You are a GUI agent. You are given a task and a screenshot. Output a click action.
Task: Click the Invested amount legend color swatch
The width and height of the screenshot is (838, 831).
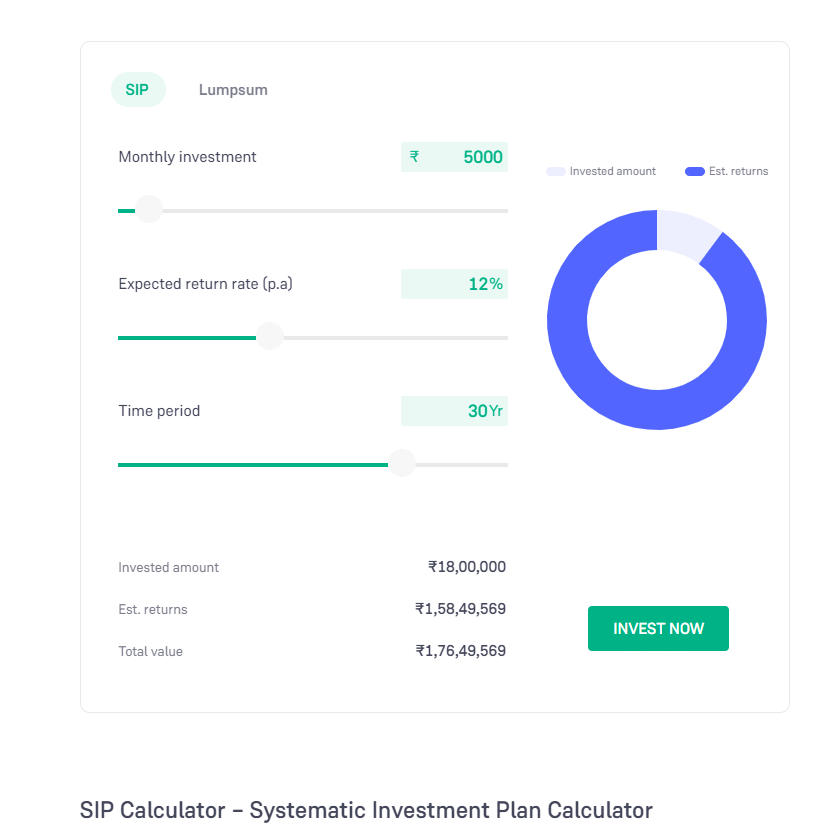click(x=555, y=172)
